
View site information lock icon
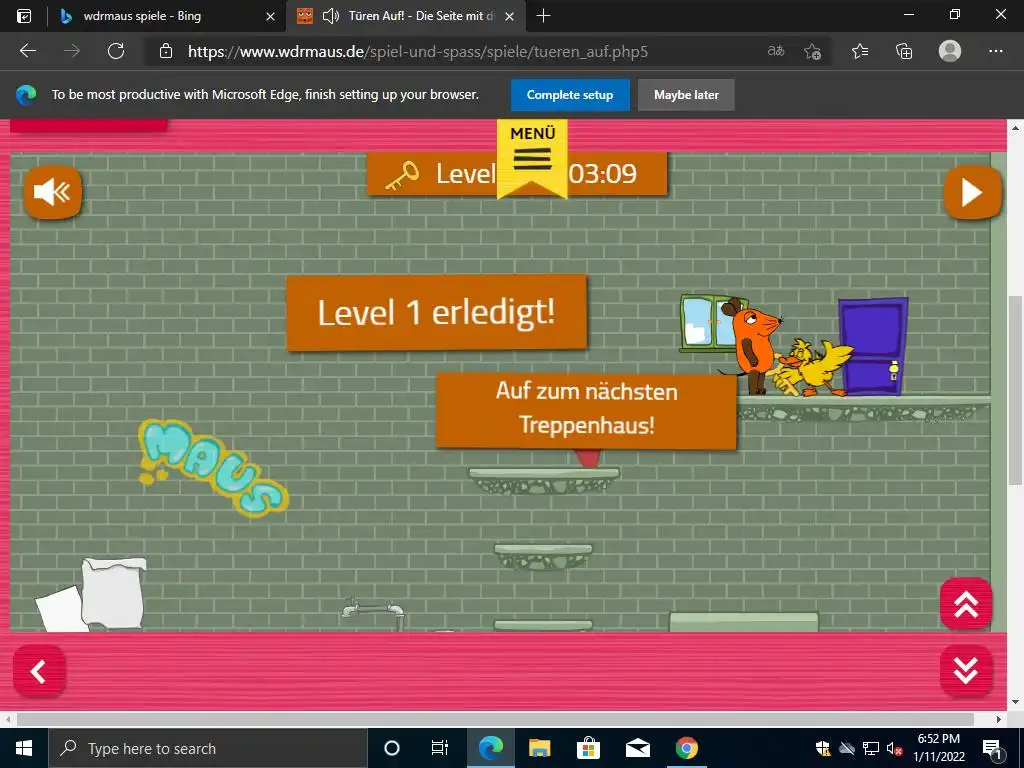coord(166,52)
